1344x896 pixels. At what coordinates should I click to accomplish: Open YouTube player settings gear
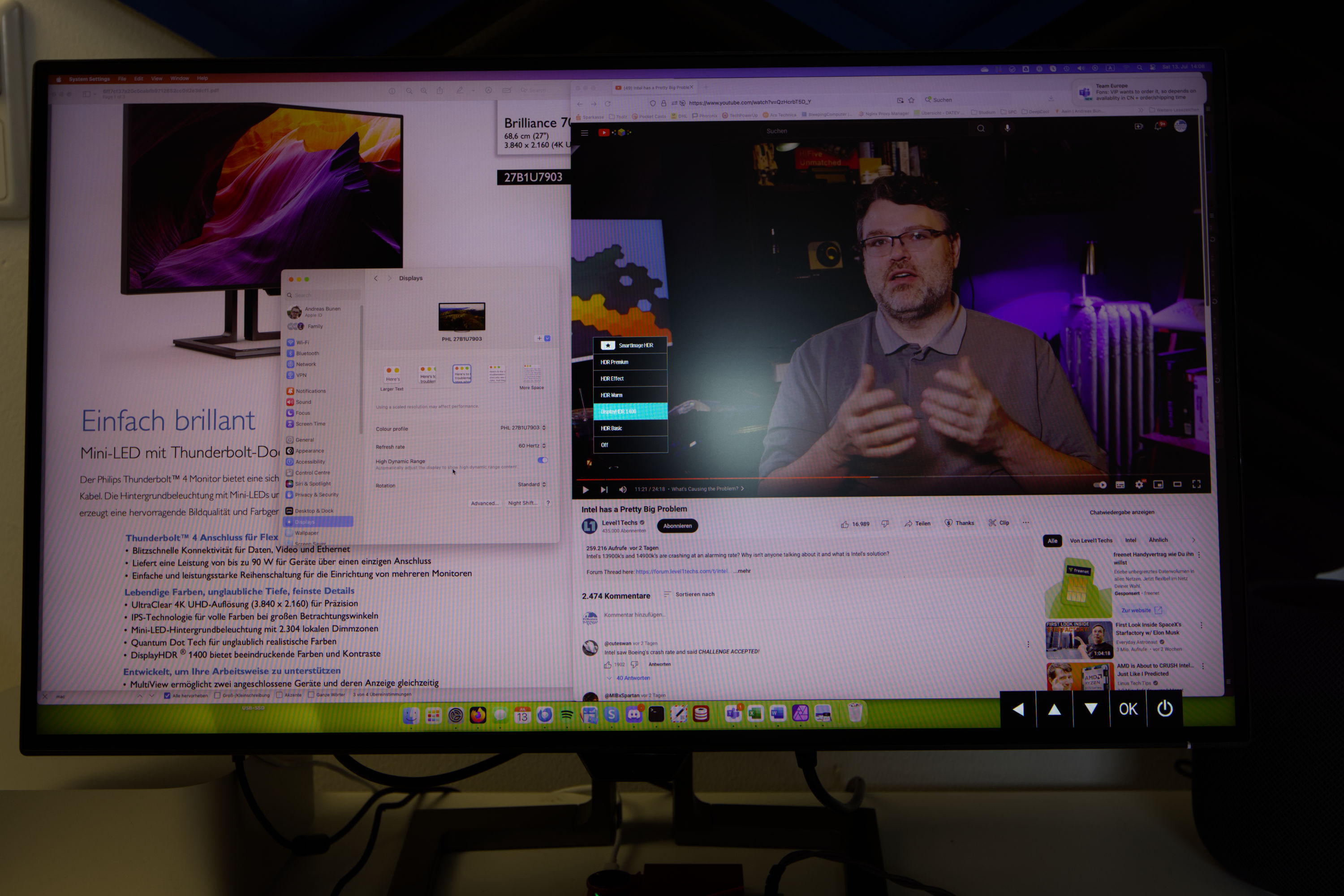point(1139,485)
